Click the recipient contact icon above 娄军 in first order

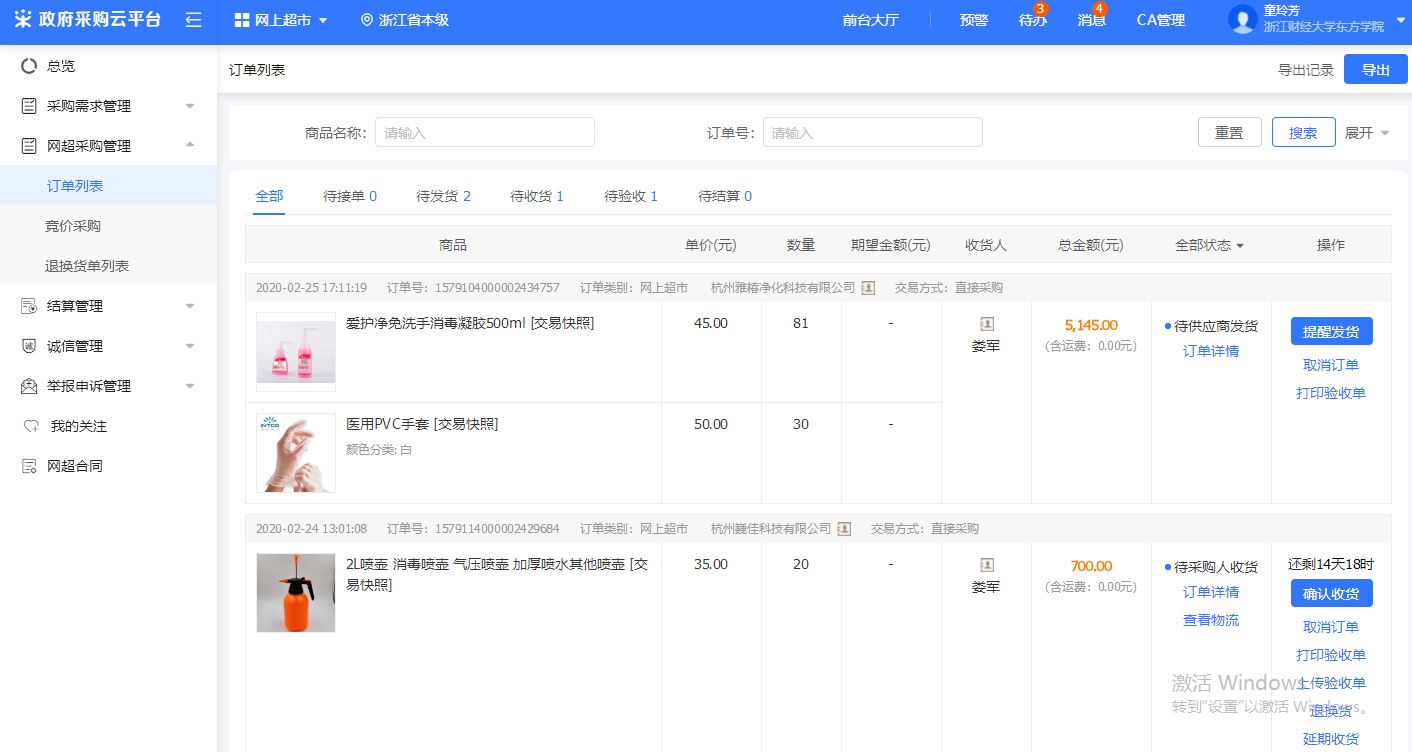987,324
